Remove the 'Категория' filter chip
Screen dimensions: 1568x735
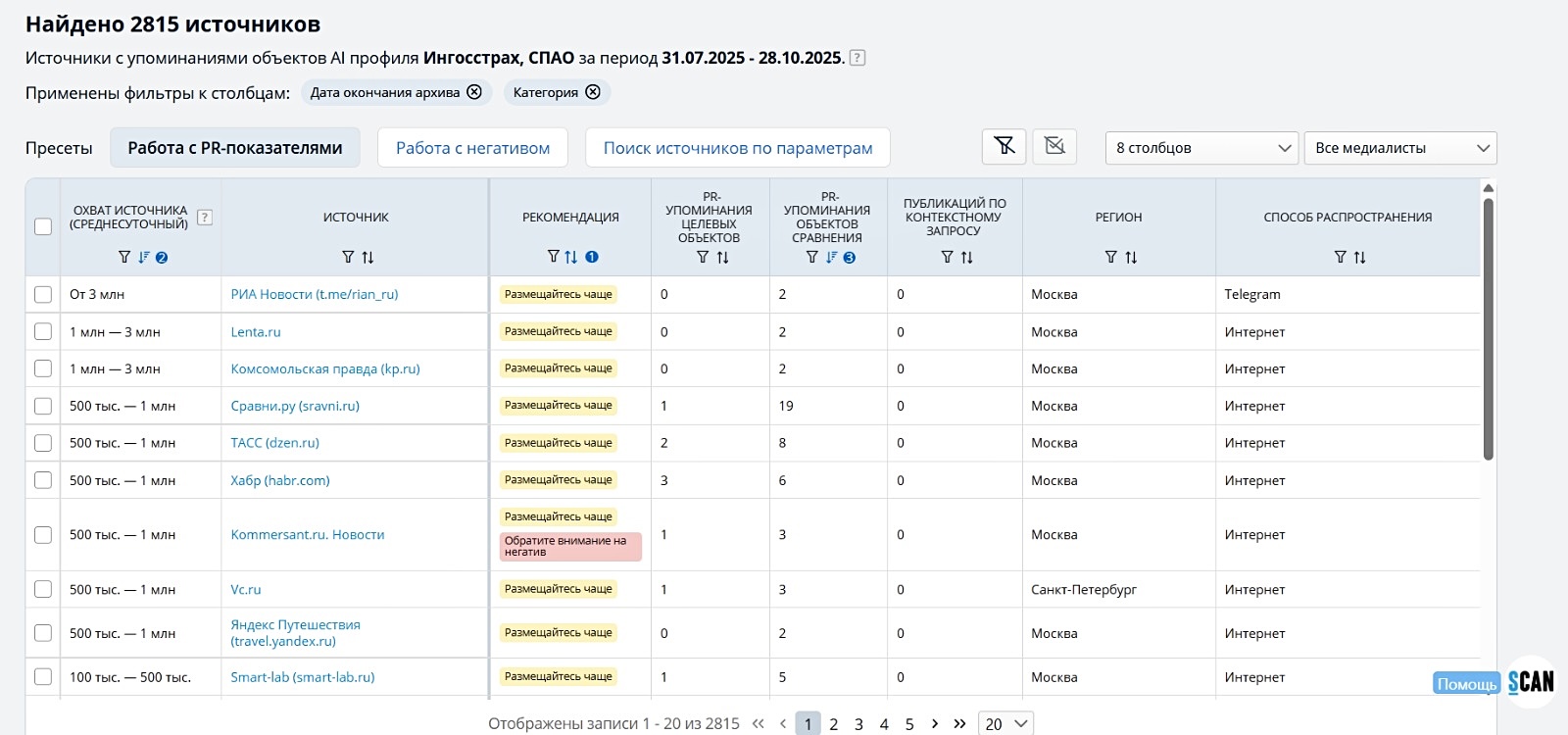(593, 92)
